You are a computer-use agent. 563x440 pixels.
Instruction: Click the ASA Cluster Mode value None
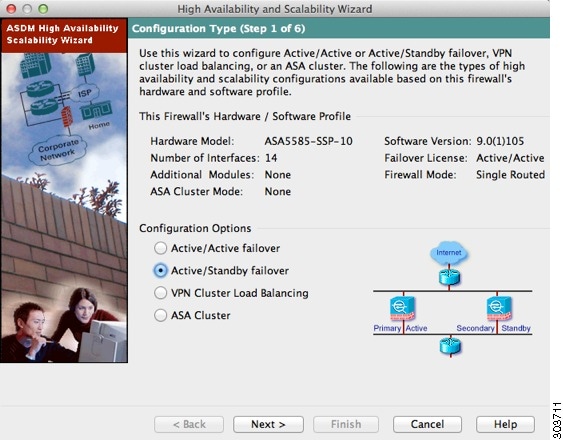point(278,191)
